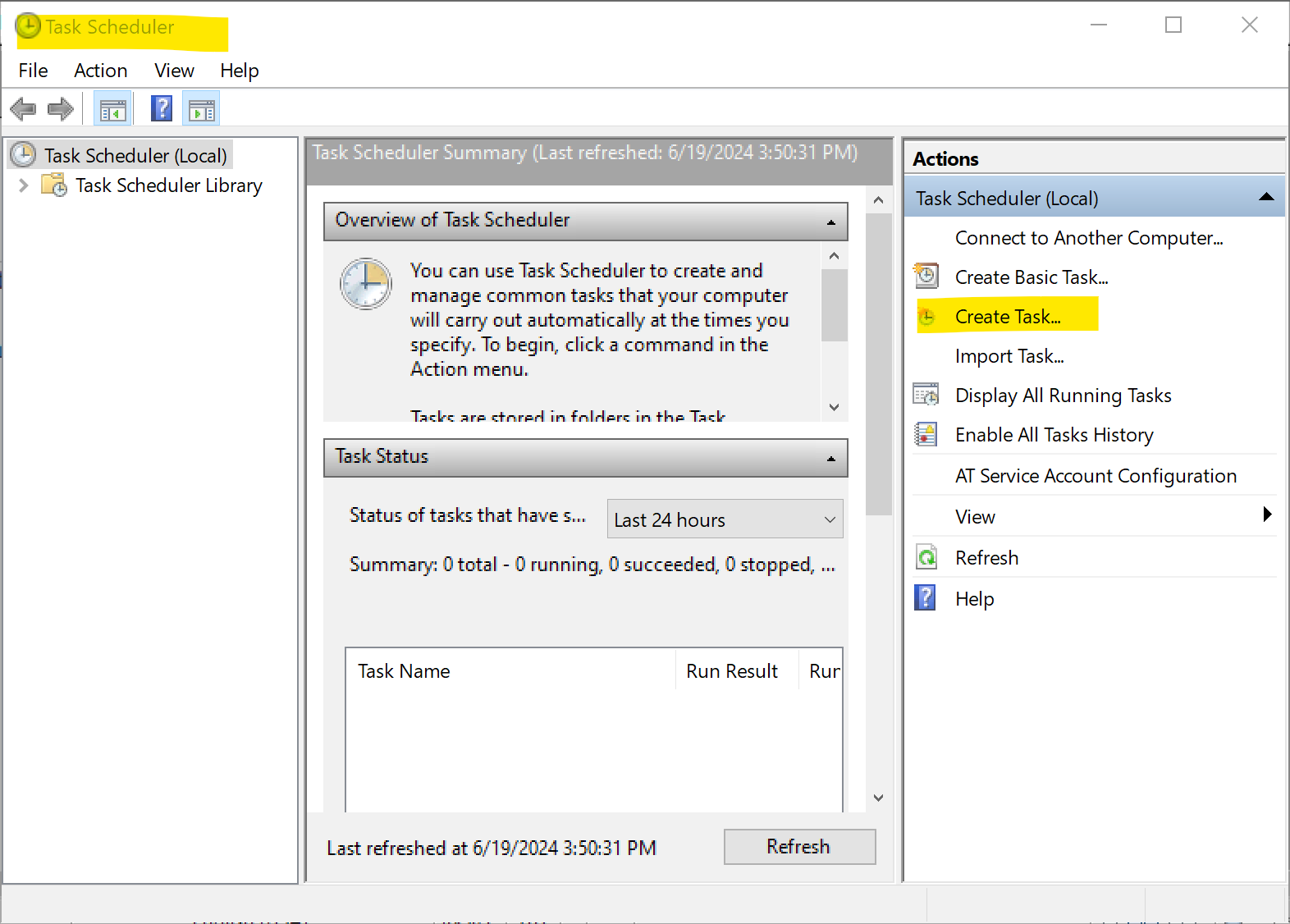Click the Status of tasks that have s... label
1290x924 pixels.
pos(467,515)
